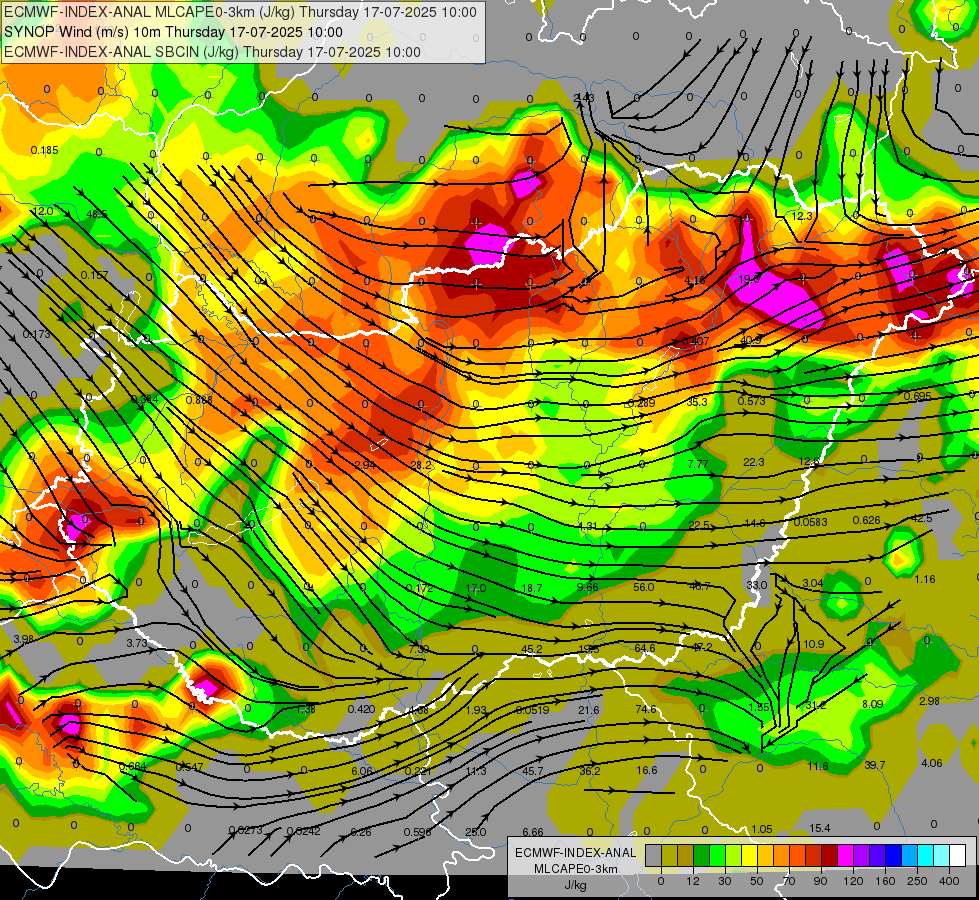Click the magenta swatch in the legend
This screenshot has height=900, width=979.
(845, 855)
